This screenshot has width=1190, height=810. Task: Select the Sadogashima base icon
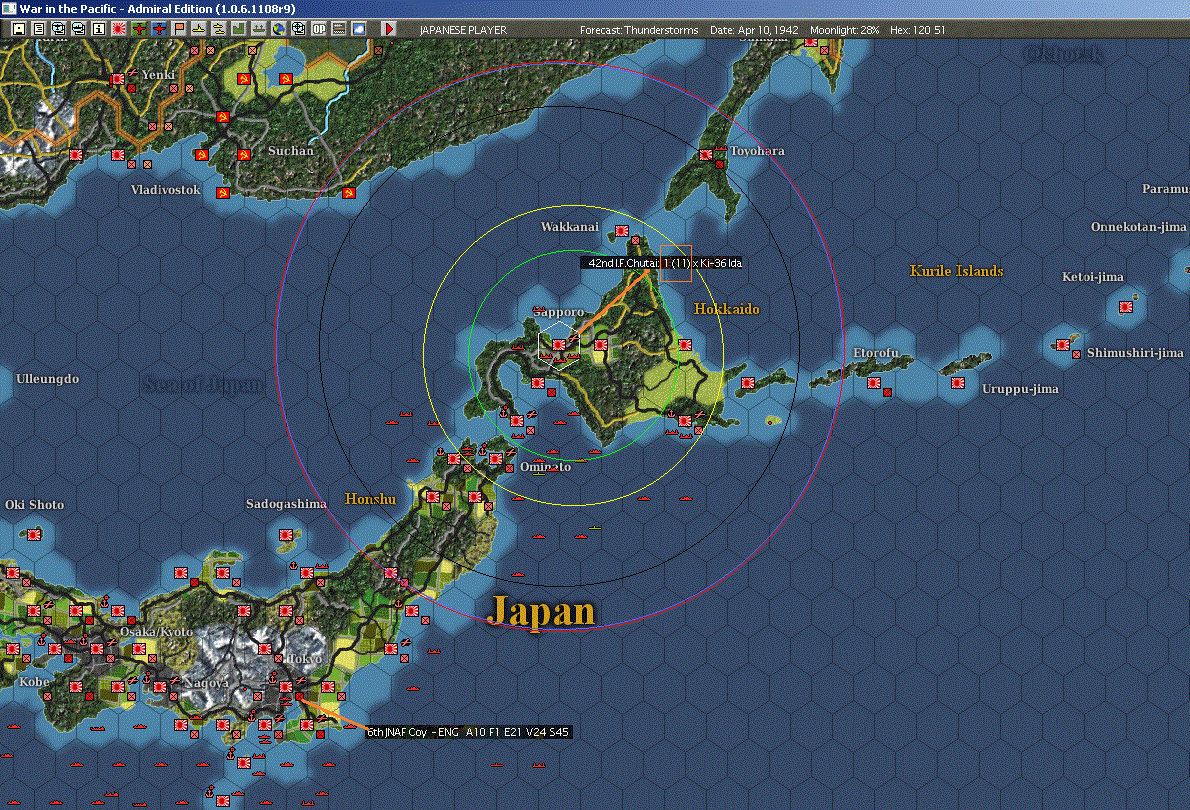(x=286, y=534)
